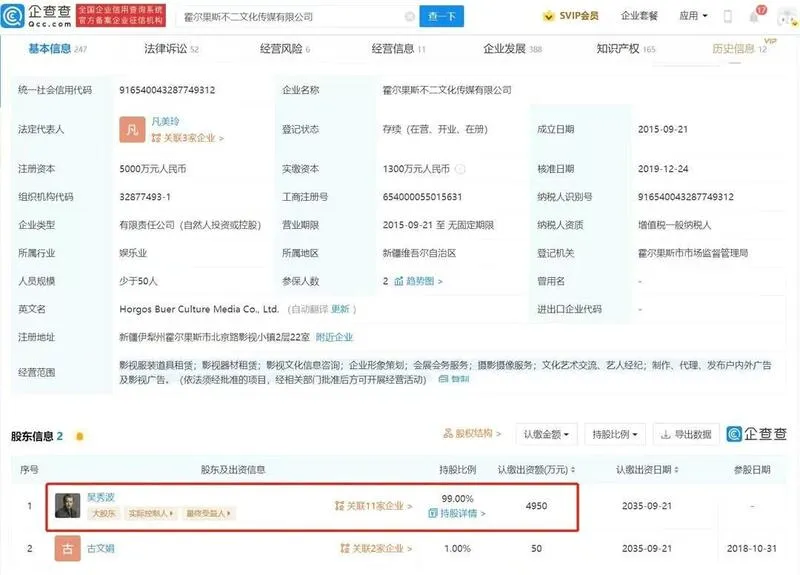Screen dimensions: 800x575
Task: Expand 最终受益人 tag
Action: pyautogui.click(x=208, y=513)
